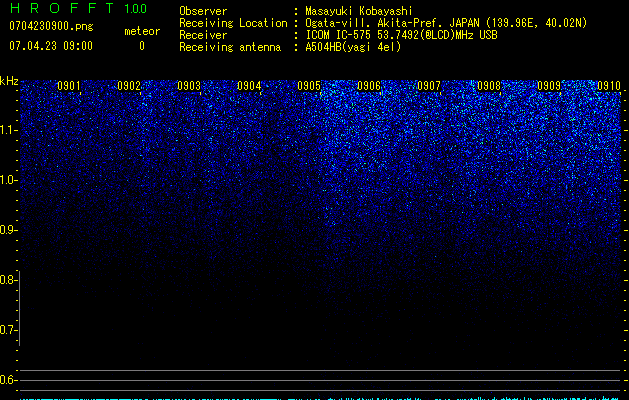Select the file name 0704230900.png
This screenshot has height=400, width=629.
coord(51,27)
